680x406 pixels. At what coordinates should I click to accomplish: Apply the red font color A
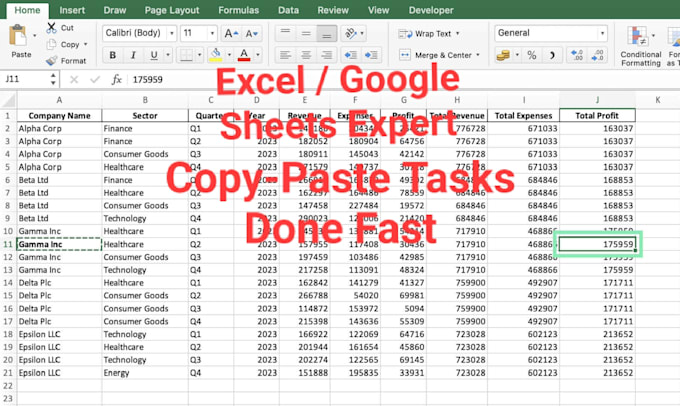click(244, 55)
